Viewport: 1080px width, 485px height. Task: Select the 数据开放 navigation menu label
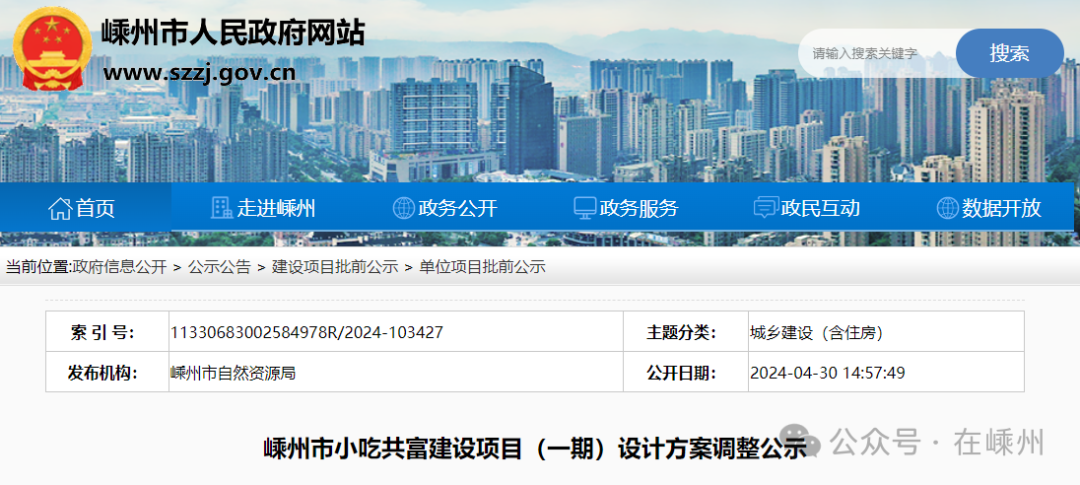point(1001,208)
